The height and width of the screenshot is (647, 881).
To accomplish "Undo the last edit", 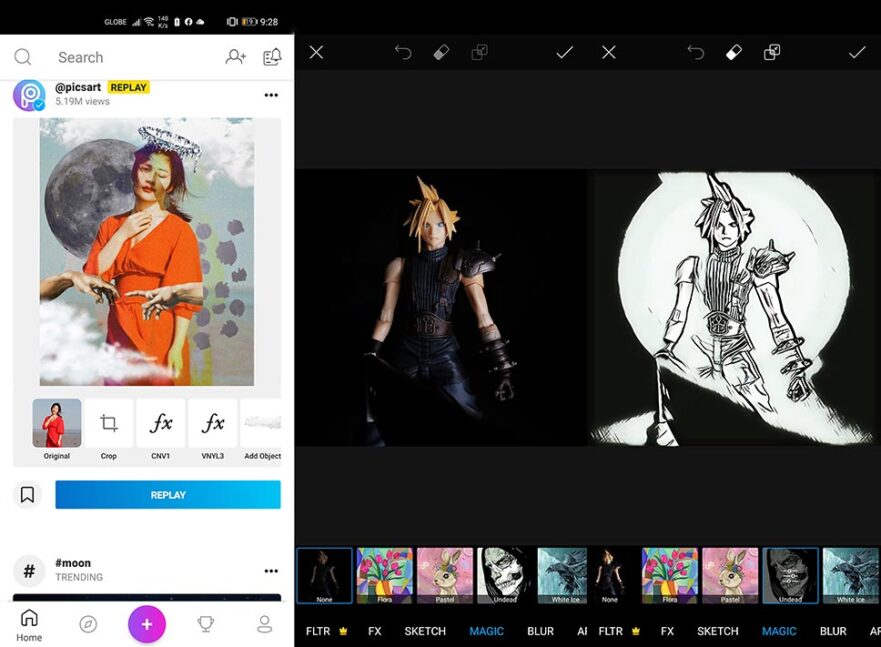I will click(403, 52).
